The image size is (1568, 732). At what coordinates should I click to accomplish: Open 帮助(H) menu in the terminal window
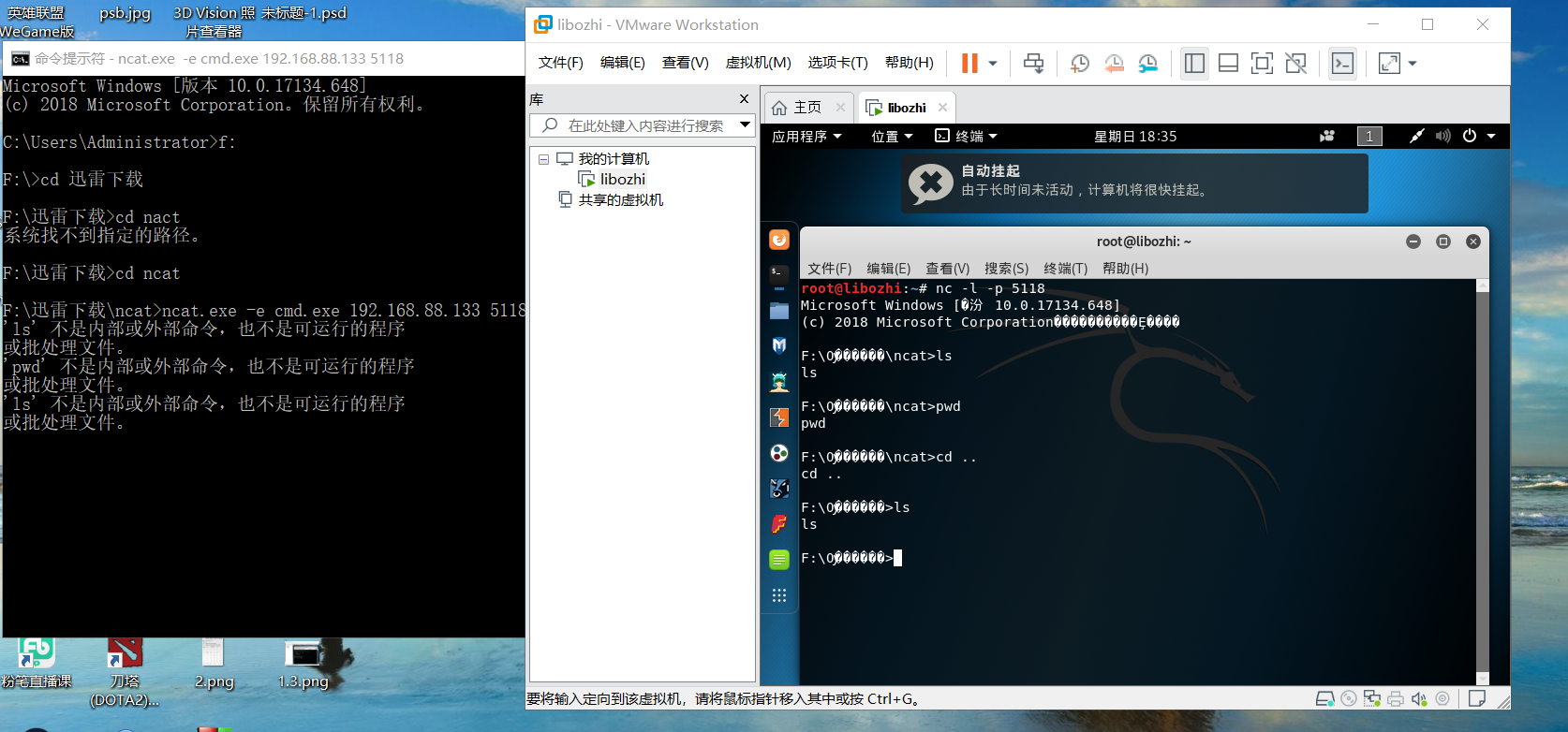(1125, 269)
